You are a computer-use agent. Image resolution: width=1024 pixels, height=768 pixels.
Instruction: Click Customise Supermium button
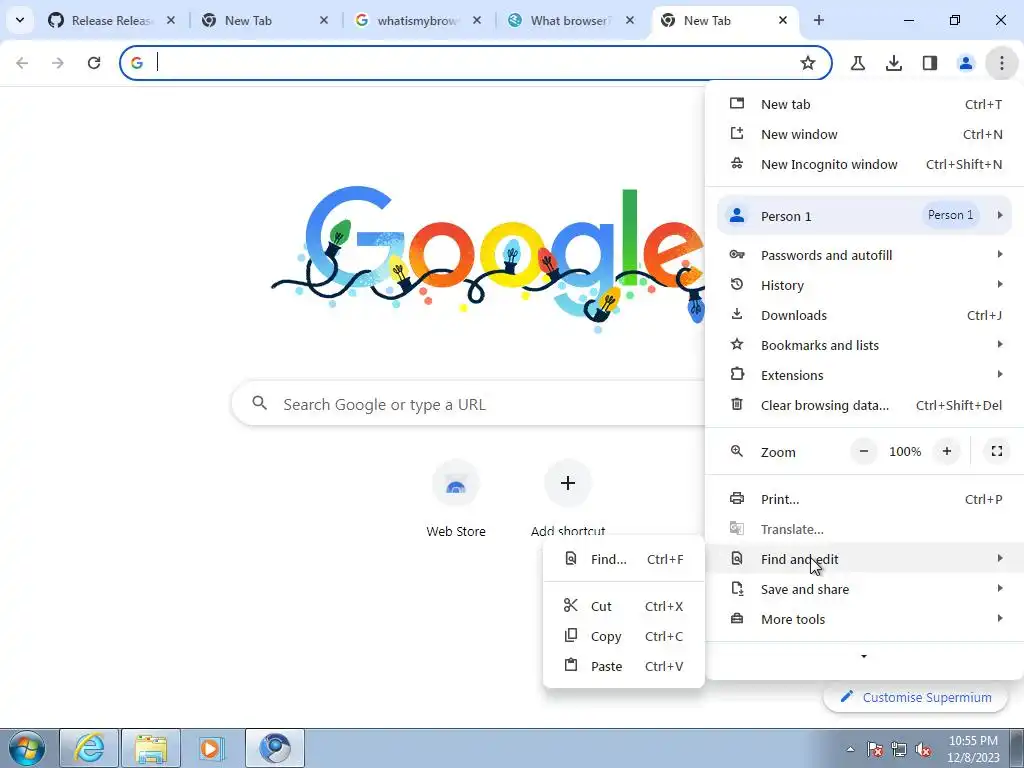tap(916, 697)
